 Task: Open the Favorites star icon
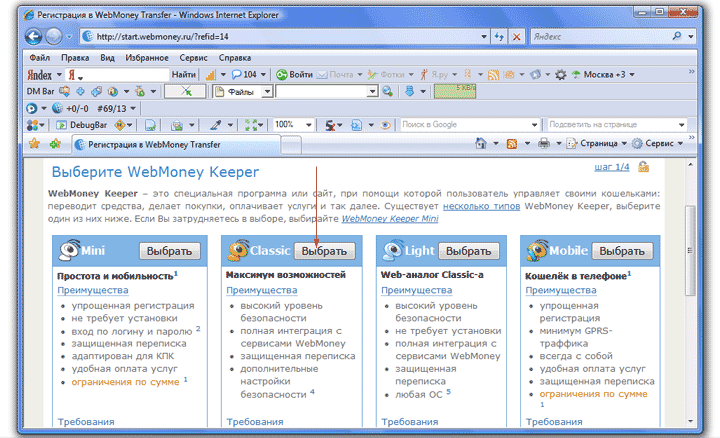click(34, 144)
